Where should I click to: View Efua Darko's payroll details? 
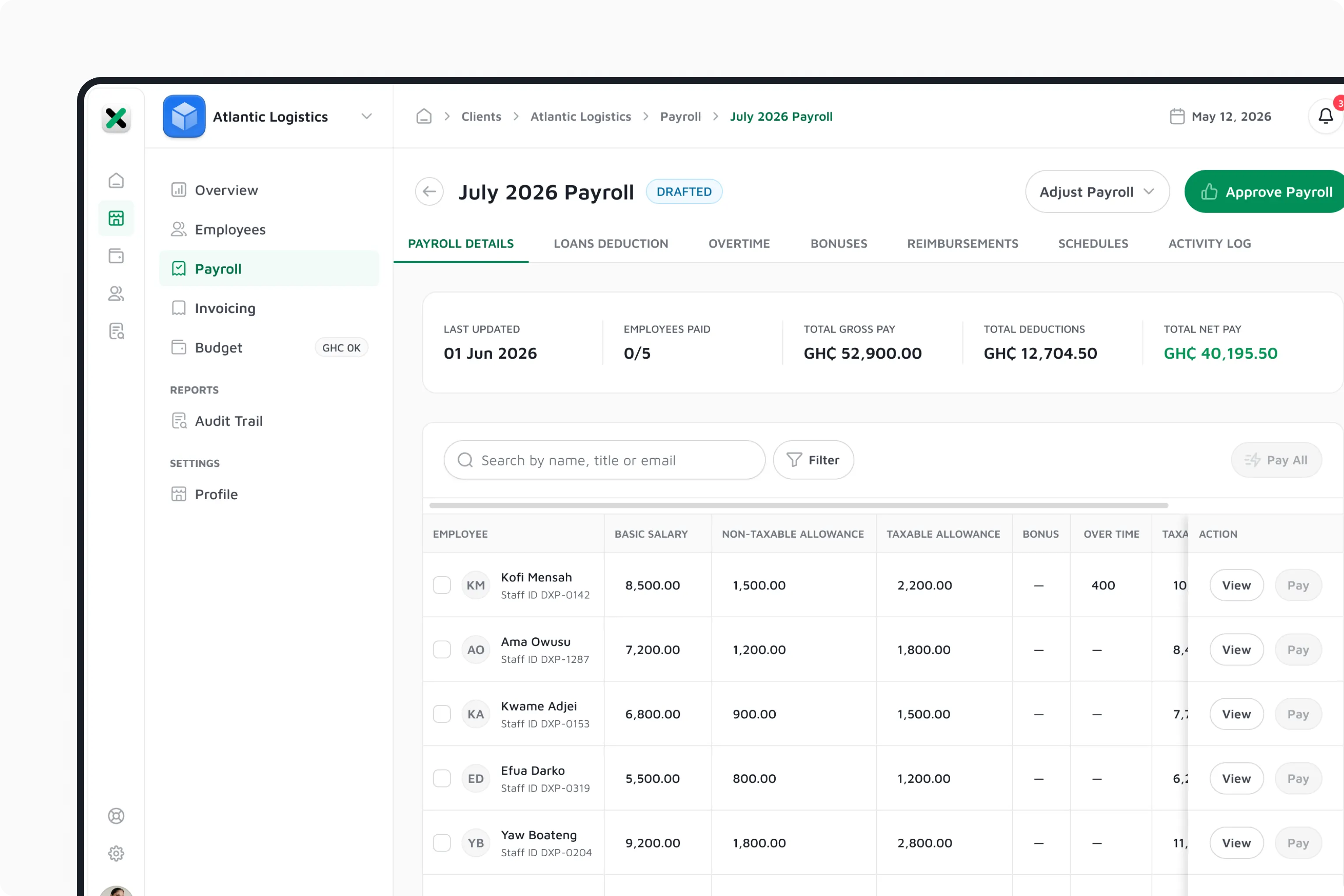pyautogui.click(x=1236, y=778)
